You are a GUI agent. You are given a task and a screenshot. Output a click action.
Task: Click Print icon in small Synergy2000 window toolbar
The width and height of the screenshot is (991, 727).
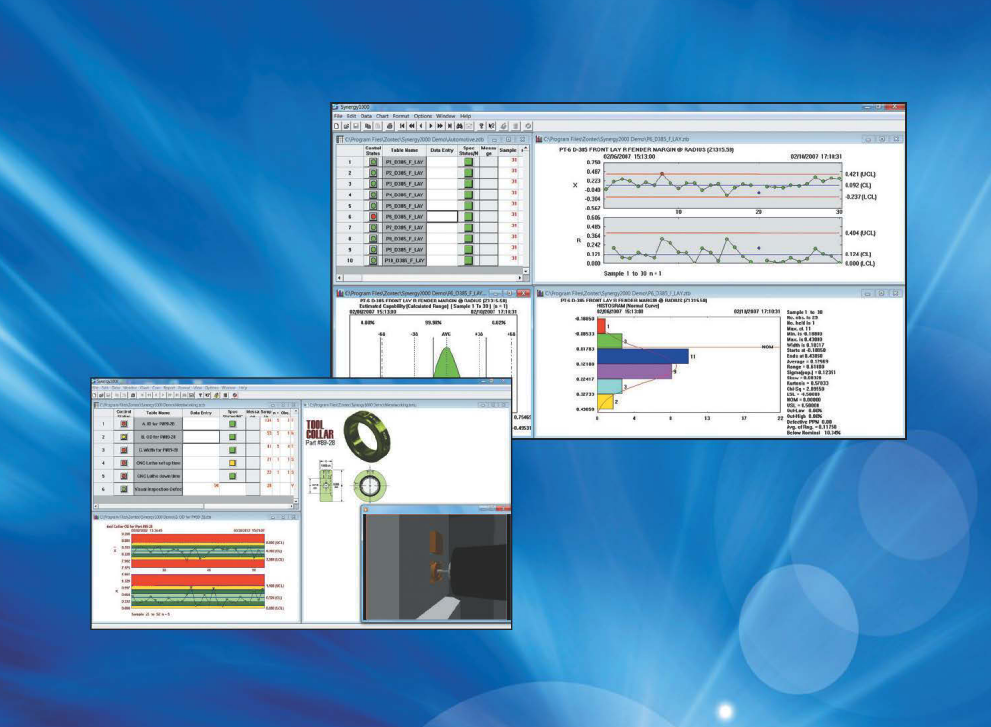(x=133, y=395)
